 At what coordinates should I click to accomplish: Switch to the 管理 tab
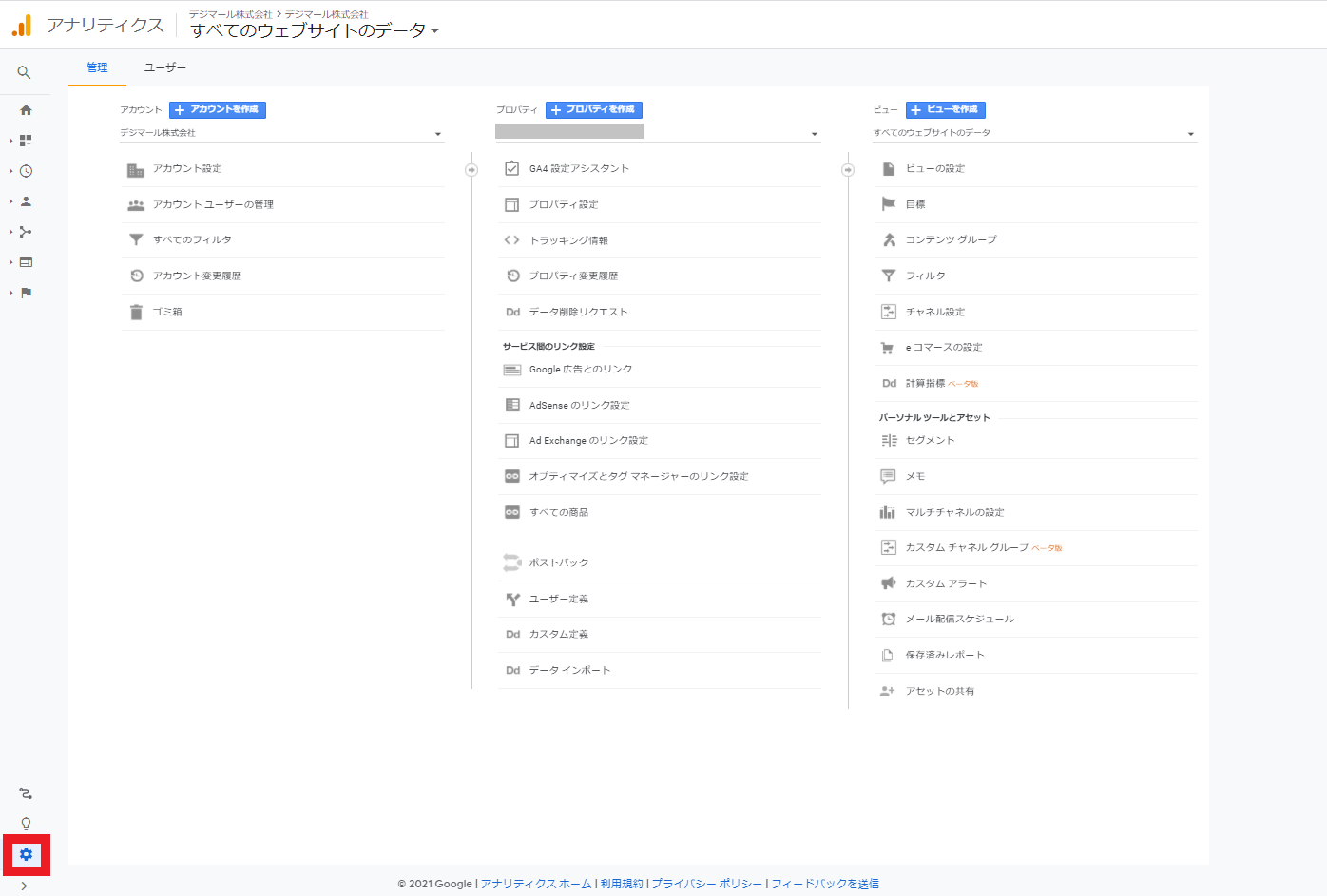[97, 67]
